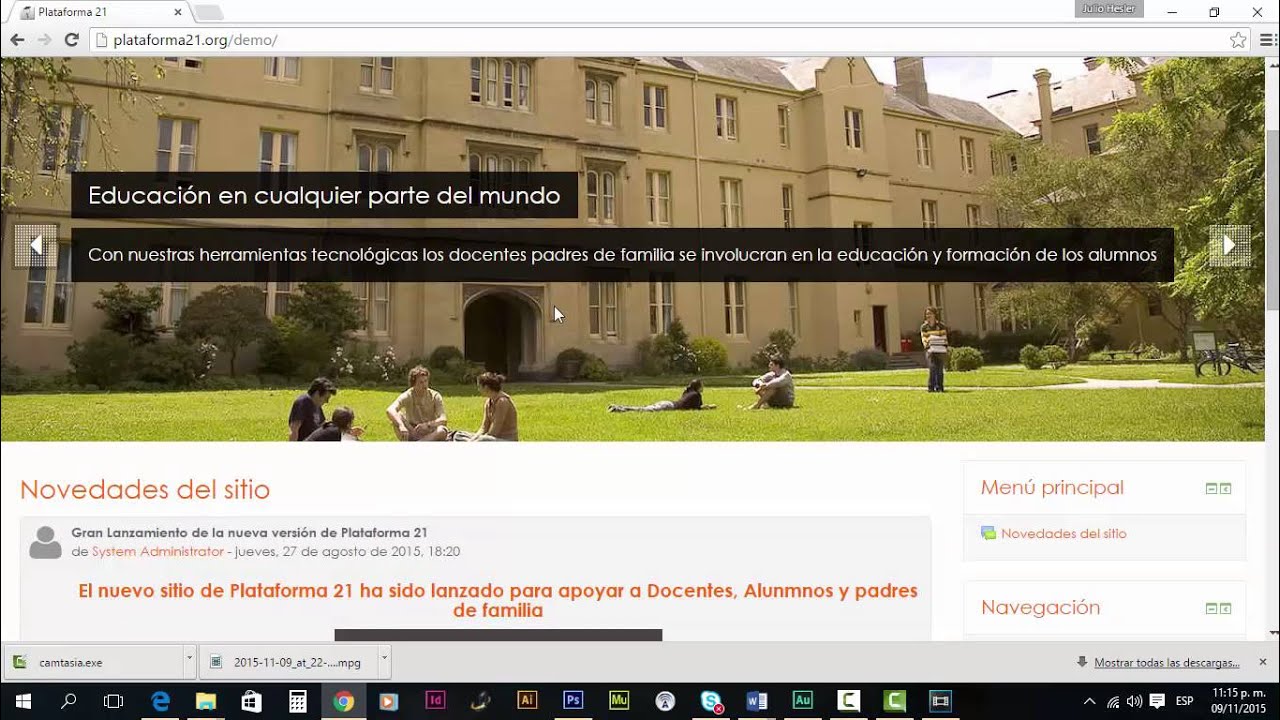Viewport: 1280px width, 720px height.
Task: Launch Microsoft Edge from taskbar
Action: [160, 701]
